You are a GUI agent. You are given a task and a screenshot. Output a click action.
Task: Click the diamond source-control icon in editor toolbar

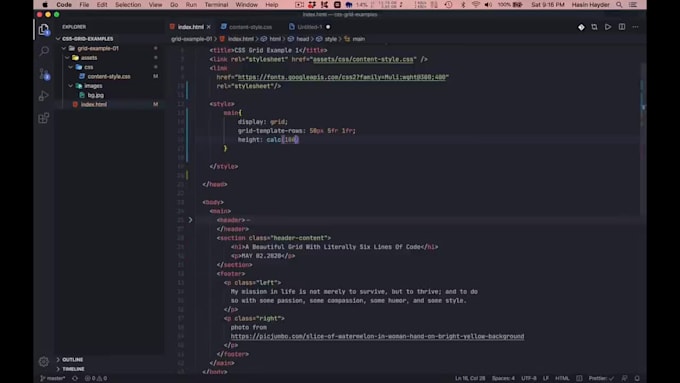pos(581,27)
